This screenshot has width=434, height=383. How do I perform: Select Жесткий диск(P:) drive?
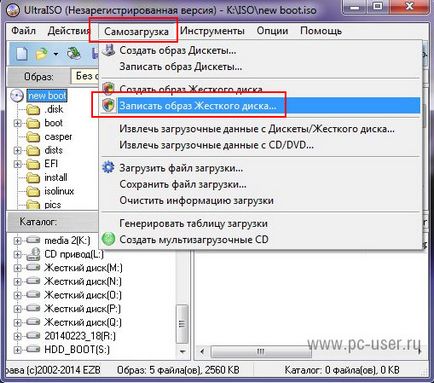[x=82, y=309]
